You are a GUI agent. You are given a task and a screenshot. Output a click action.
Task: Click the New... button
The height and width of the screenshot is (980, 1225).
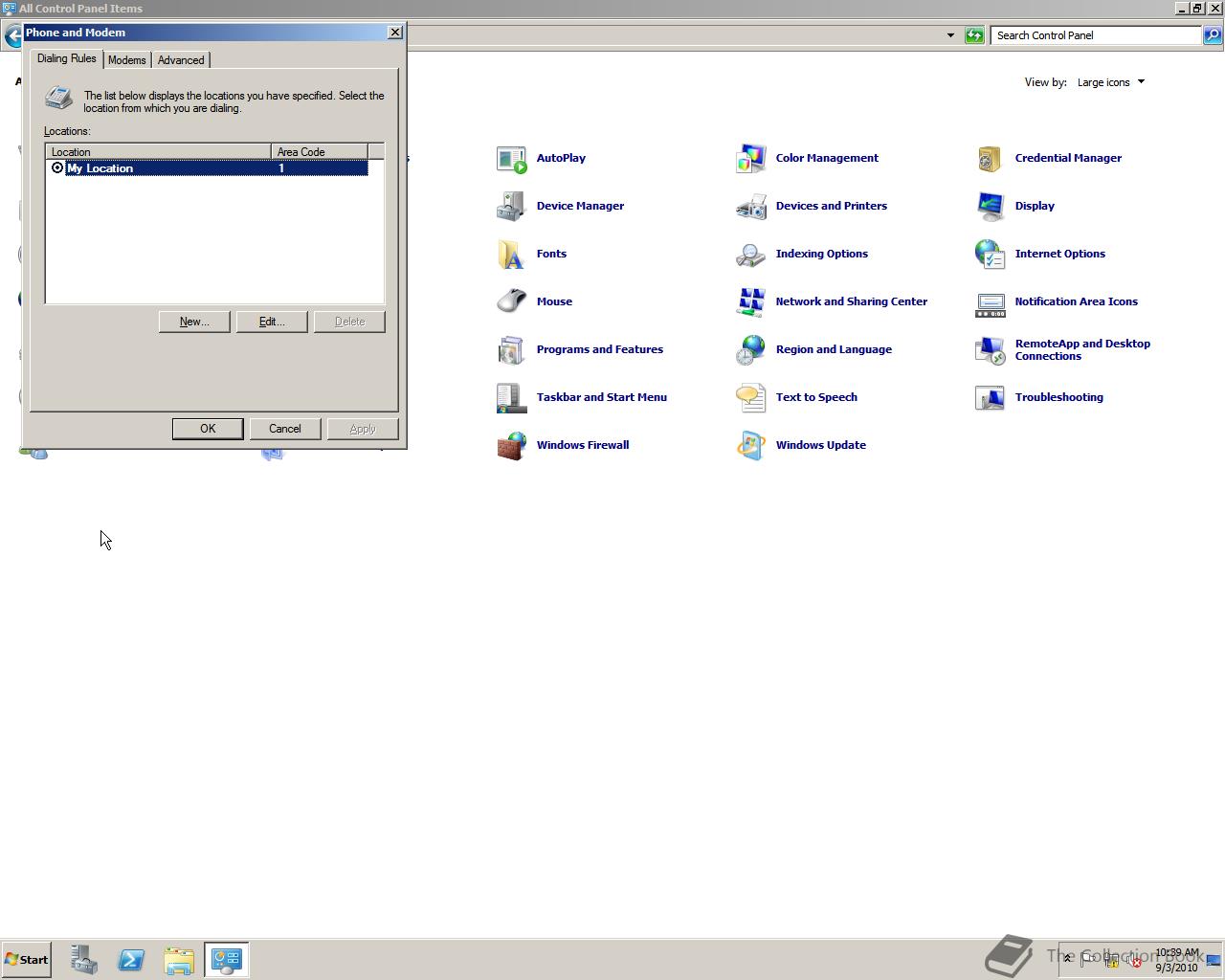point(194,322)
